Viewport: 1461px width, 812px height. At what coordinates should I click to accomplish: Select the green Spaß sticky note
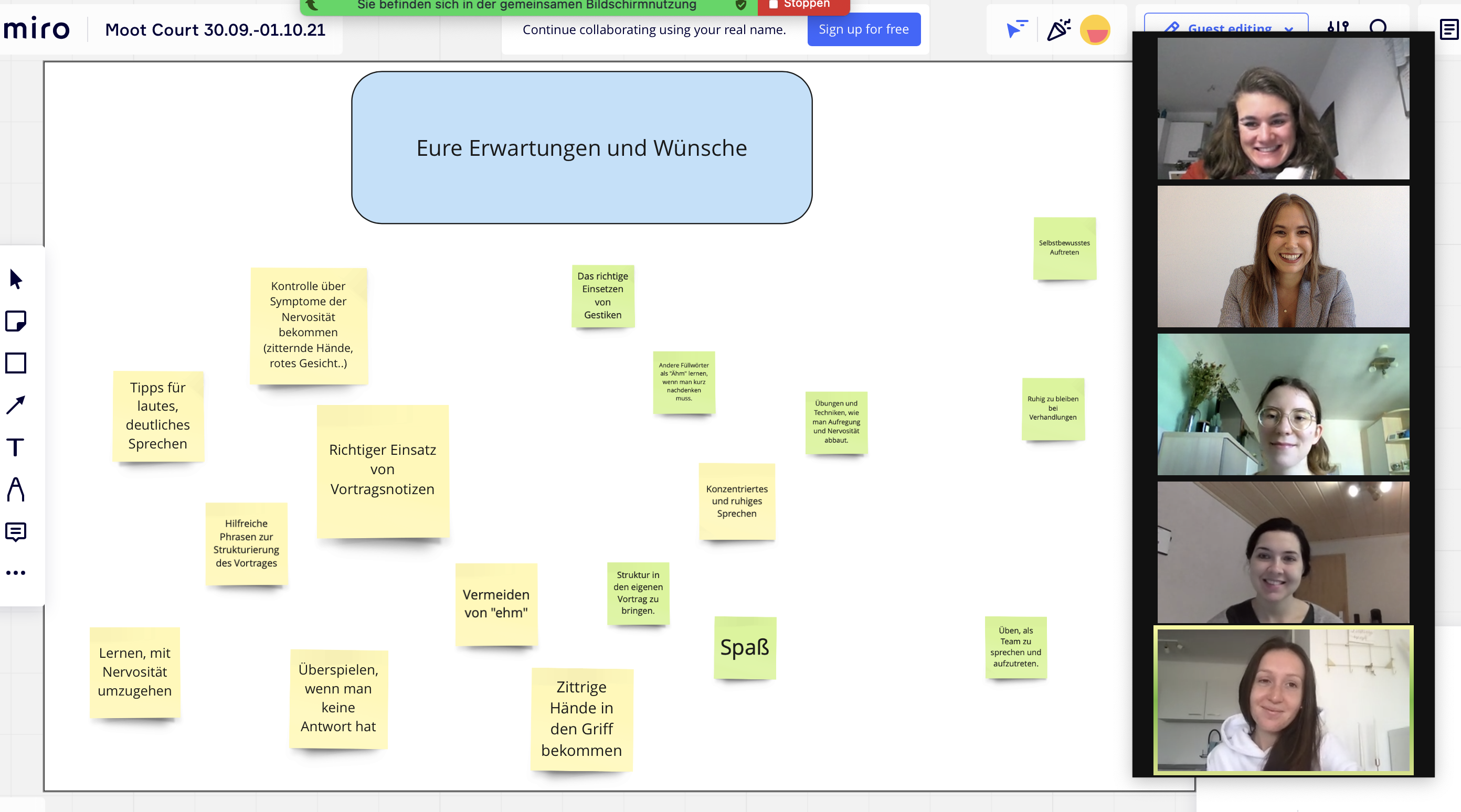click(745, 647)
